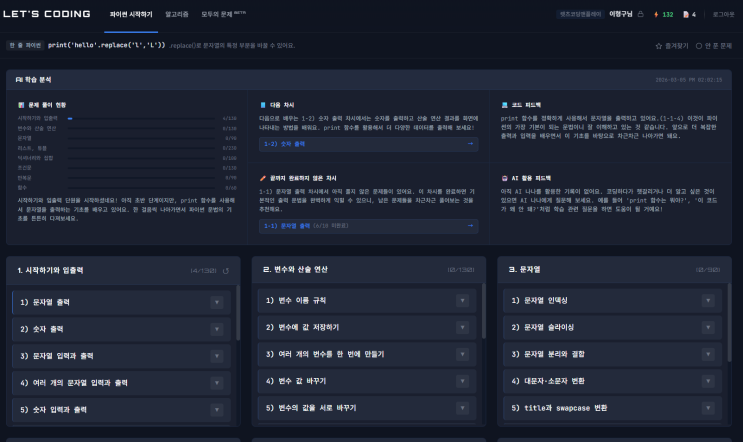Expand 4) 변수 값 바꾸기 arrow
The width and height of the screenshot is (743, 442).
tap(462, 381)
